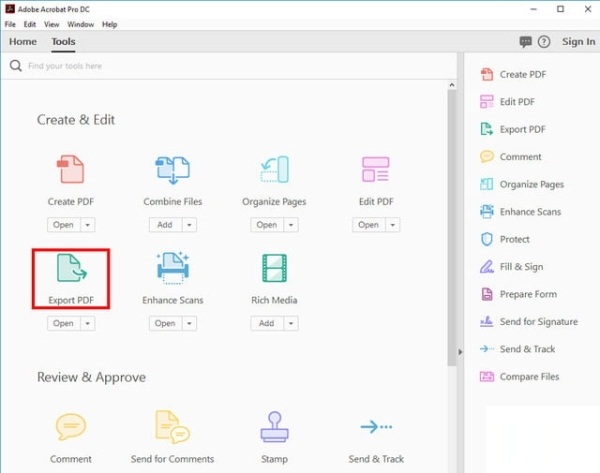Open the help question mark icon
This screenshot has height=473, width=600.
(x=544, y=42)
